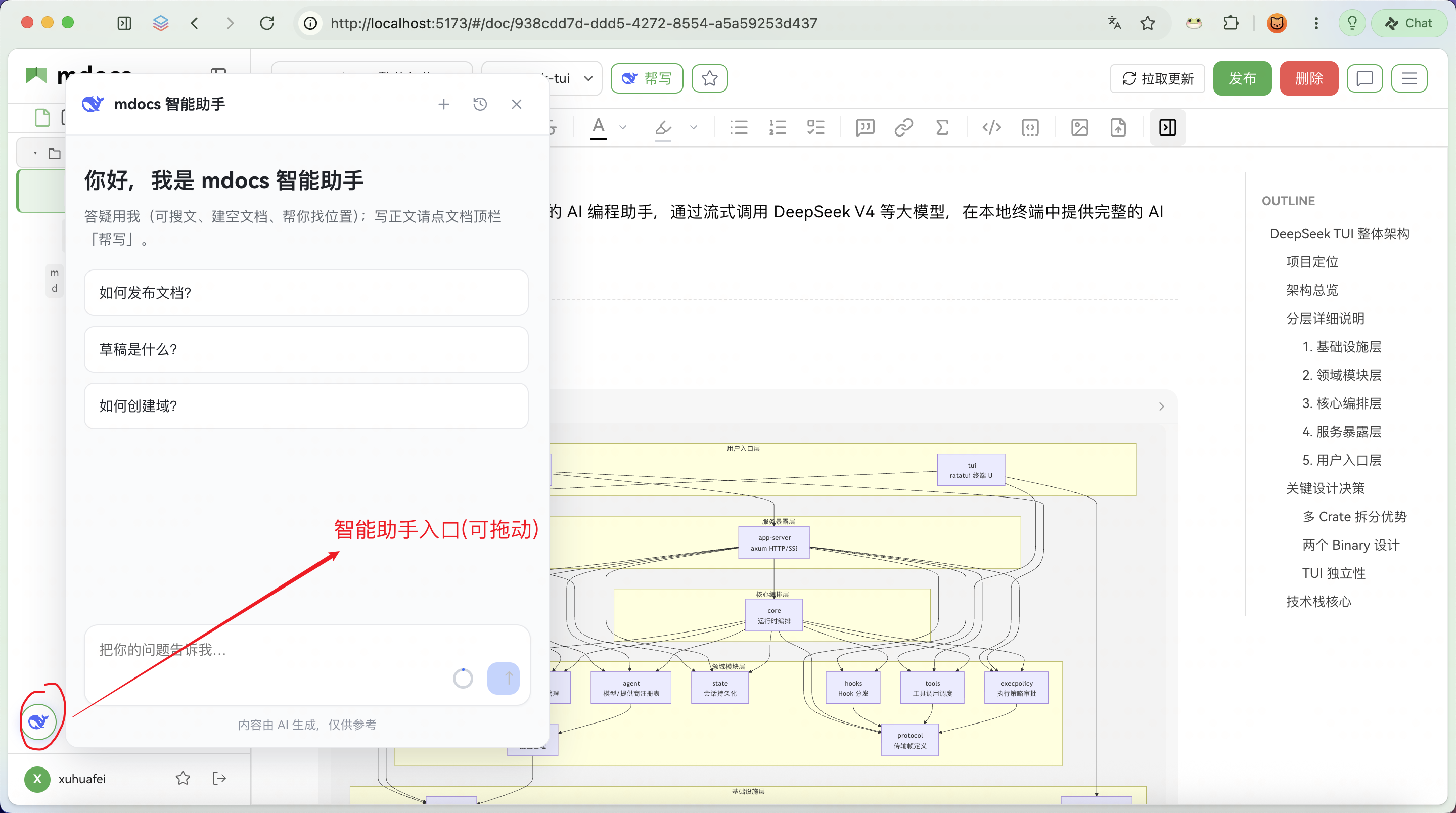
Task: Open favorites star beside xuhuafei
Action: click(x=183, y=778)
